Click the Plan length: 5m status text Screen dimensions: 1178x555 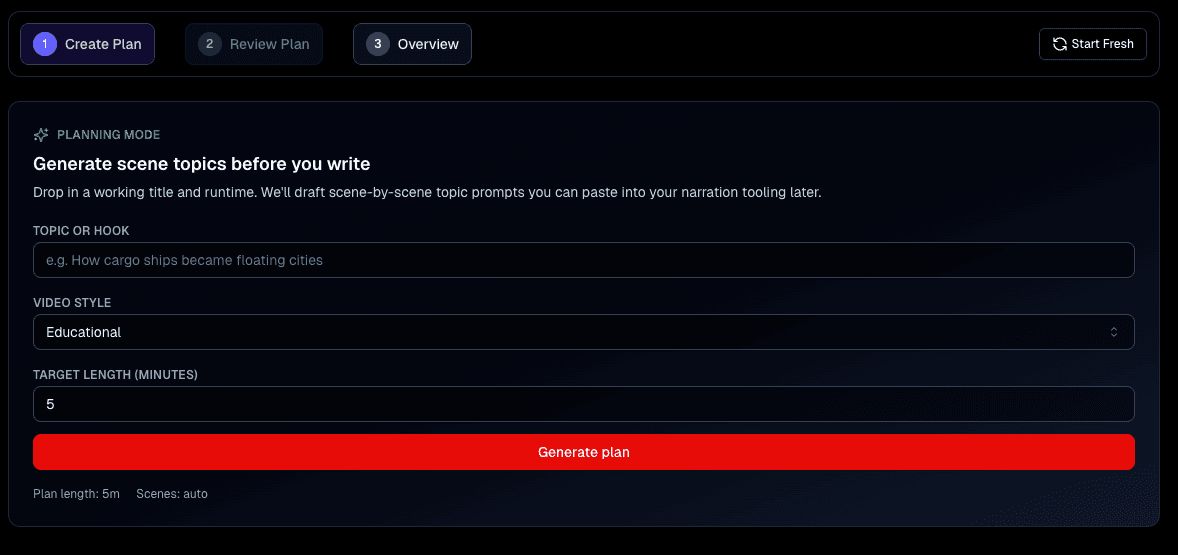point(76,494)
